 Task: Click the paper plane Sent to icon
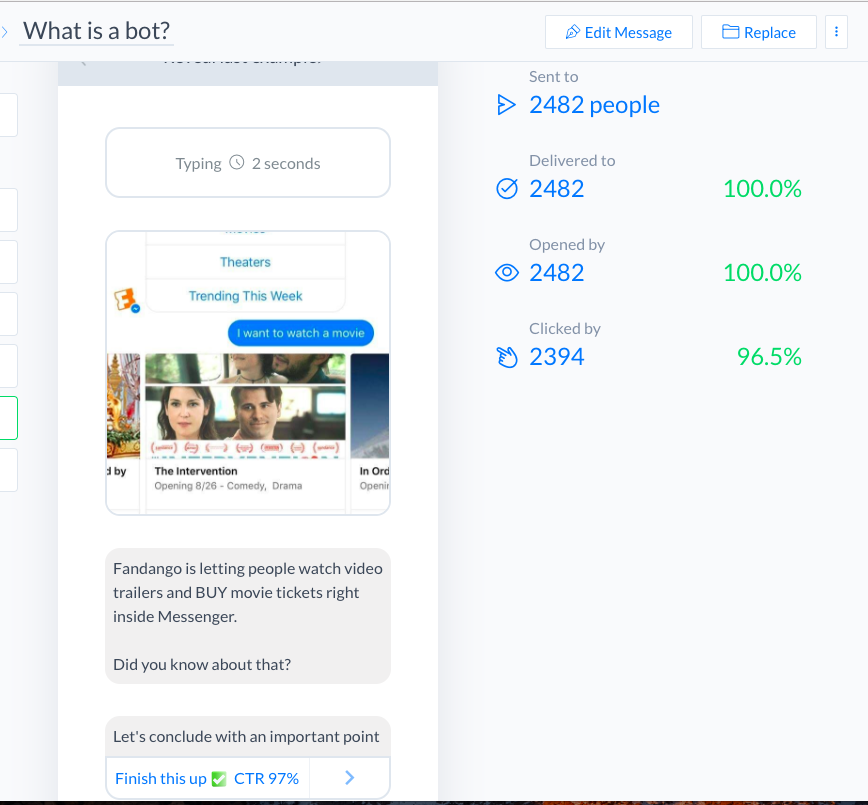[x=507, y=105]
